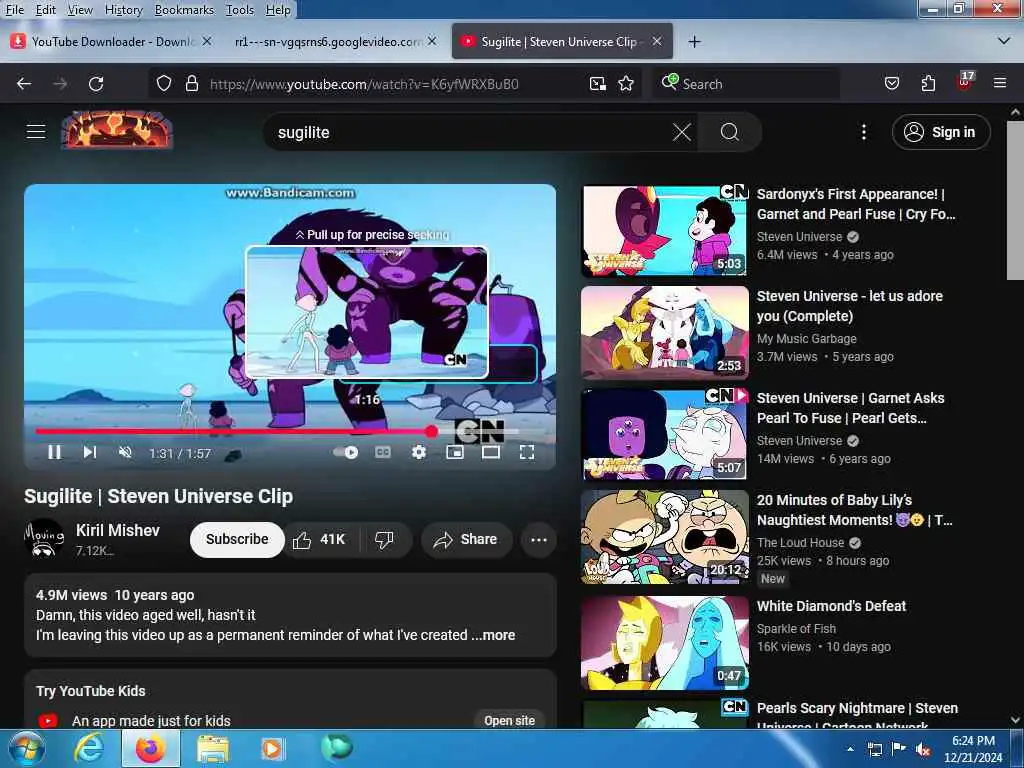Open the History menu

tap(123, 10)
